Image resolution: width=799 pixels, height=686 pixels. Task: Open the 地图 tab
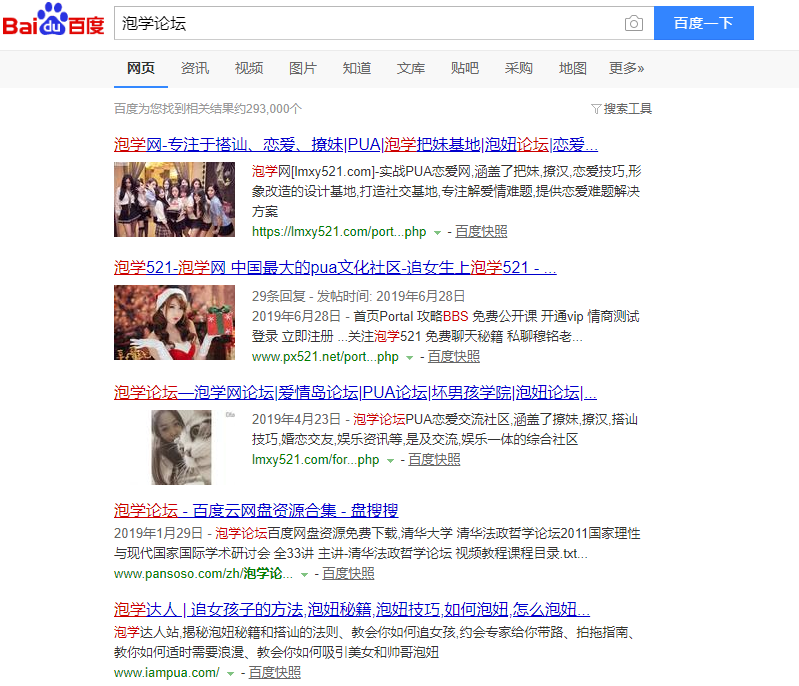click(x=573, y=68)
